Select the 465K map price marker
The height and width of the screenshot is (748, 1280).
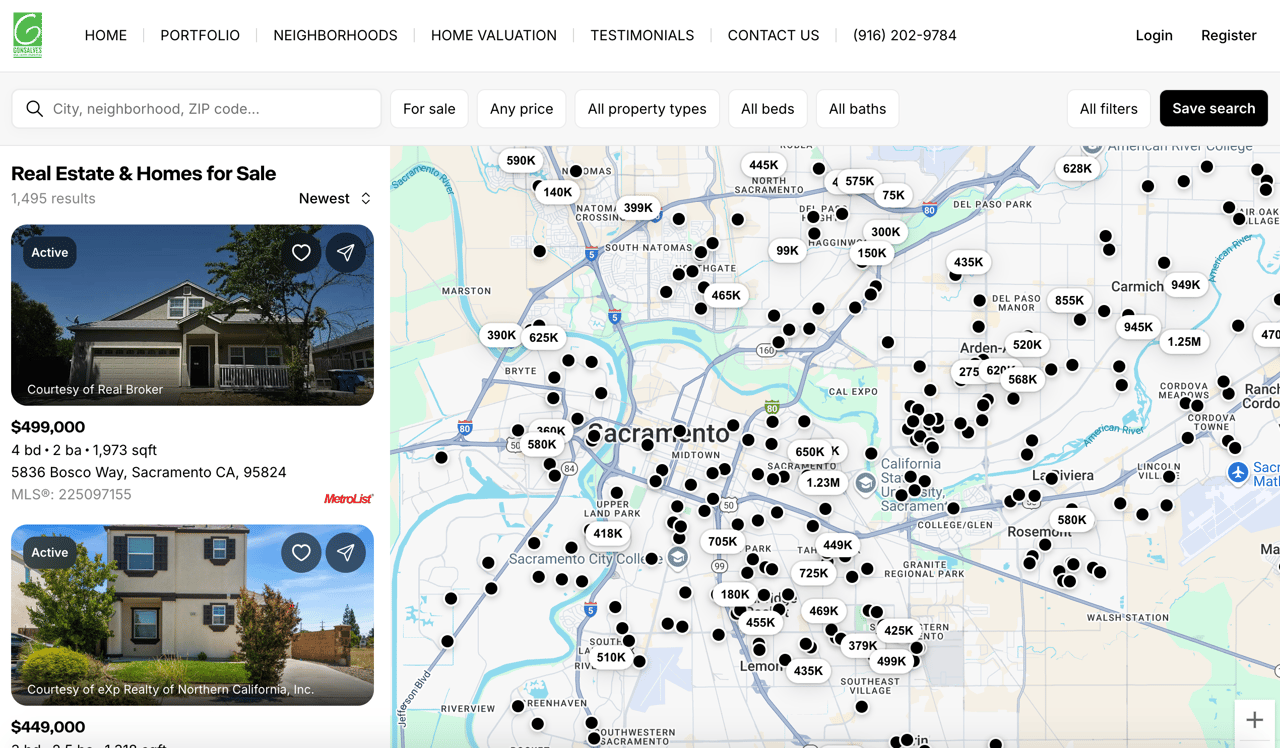[x=726, y=295]
